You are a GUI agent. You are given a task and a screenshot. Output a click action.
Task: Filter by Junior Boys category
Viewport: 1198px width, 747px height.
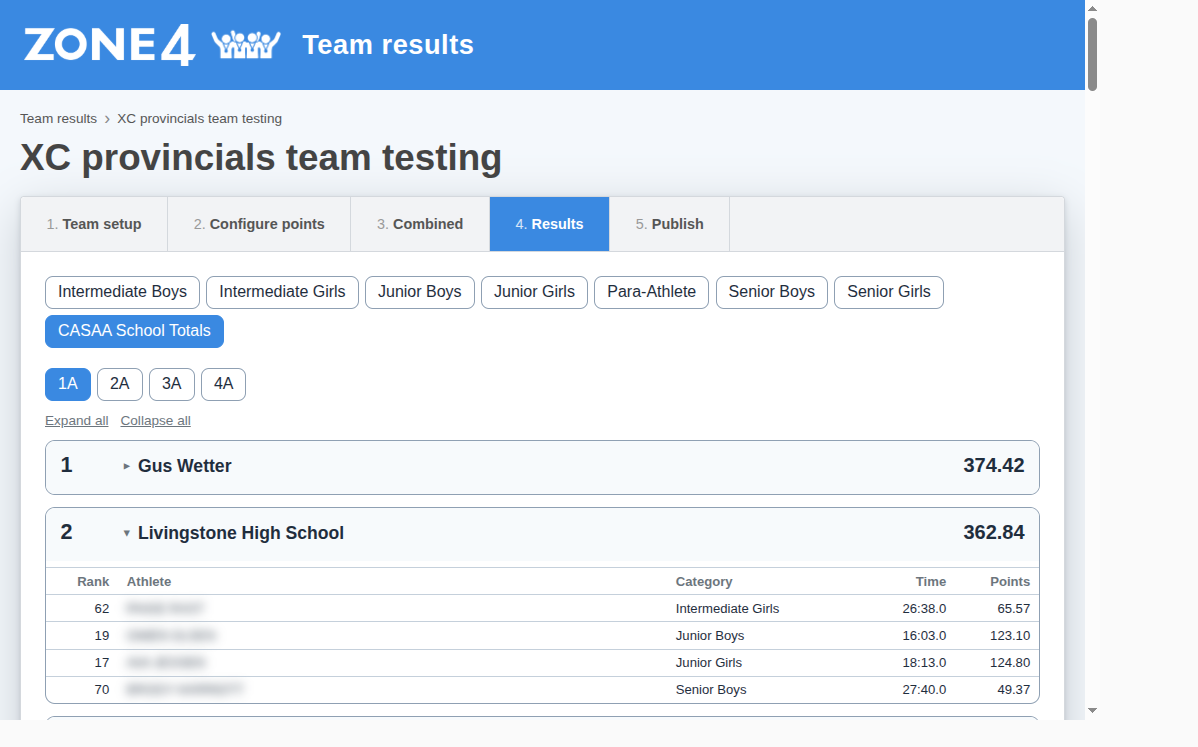419,292
